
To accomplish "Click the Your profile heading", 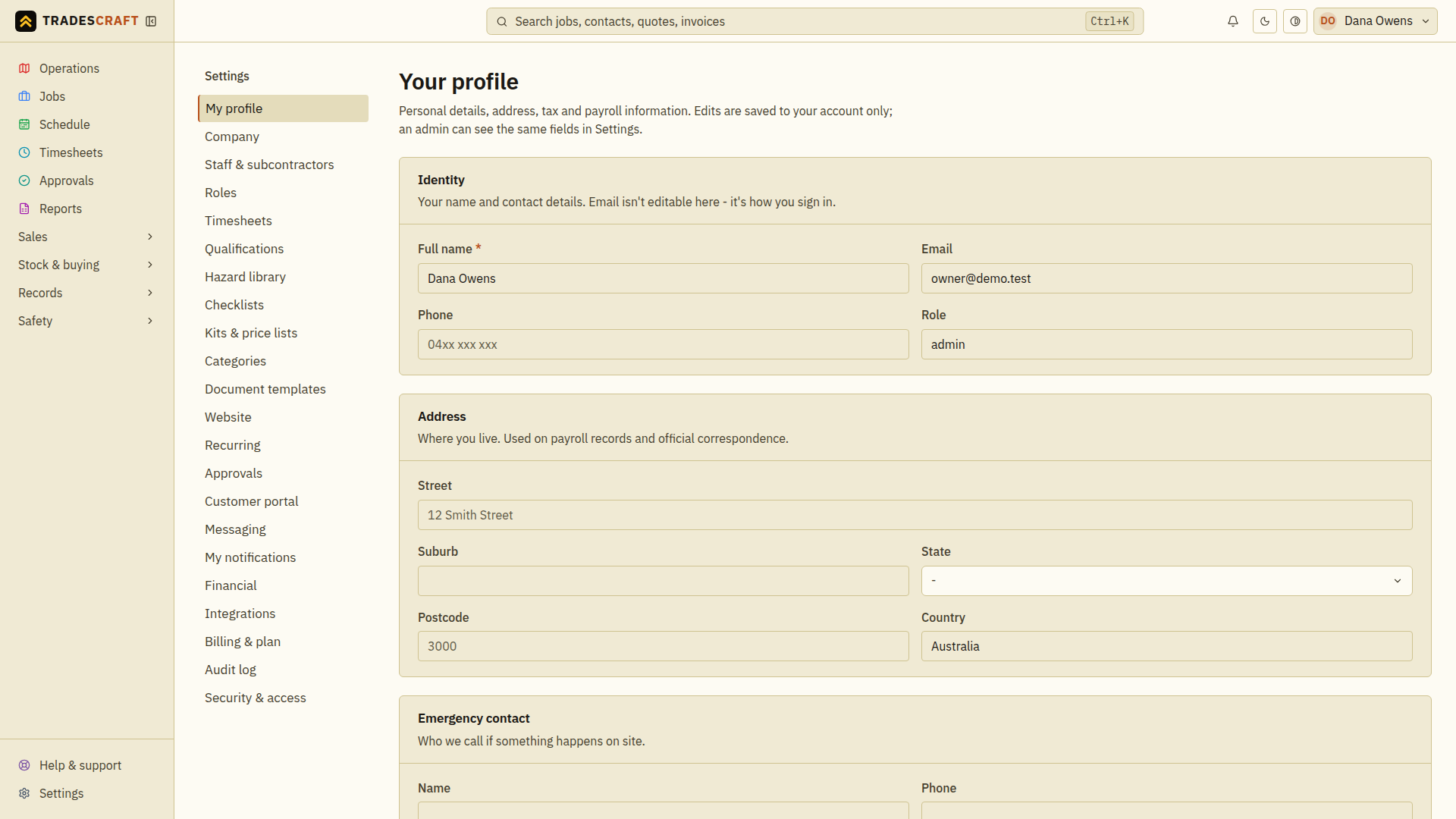I will click(x=459, y=82).
